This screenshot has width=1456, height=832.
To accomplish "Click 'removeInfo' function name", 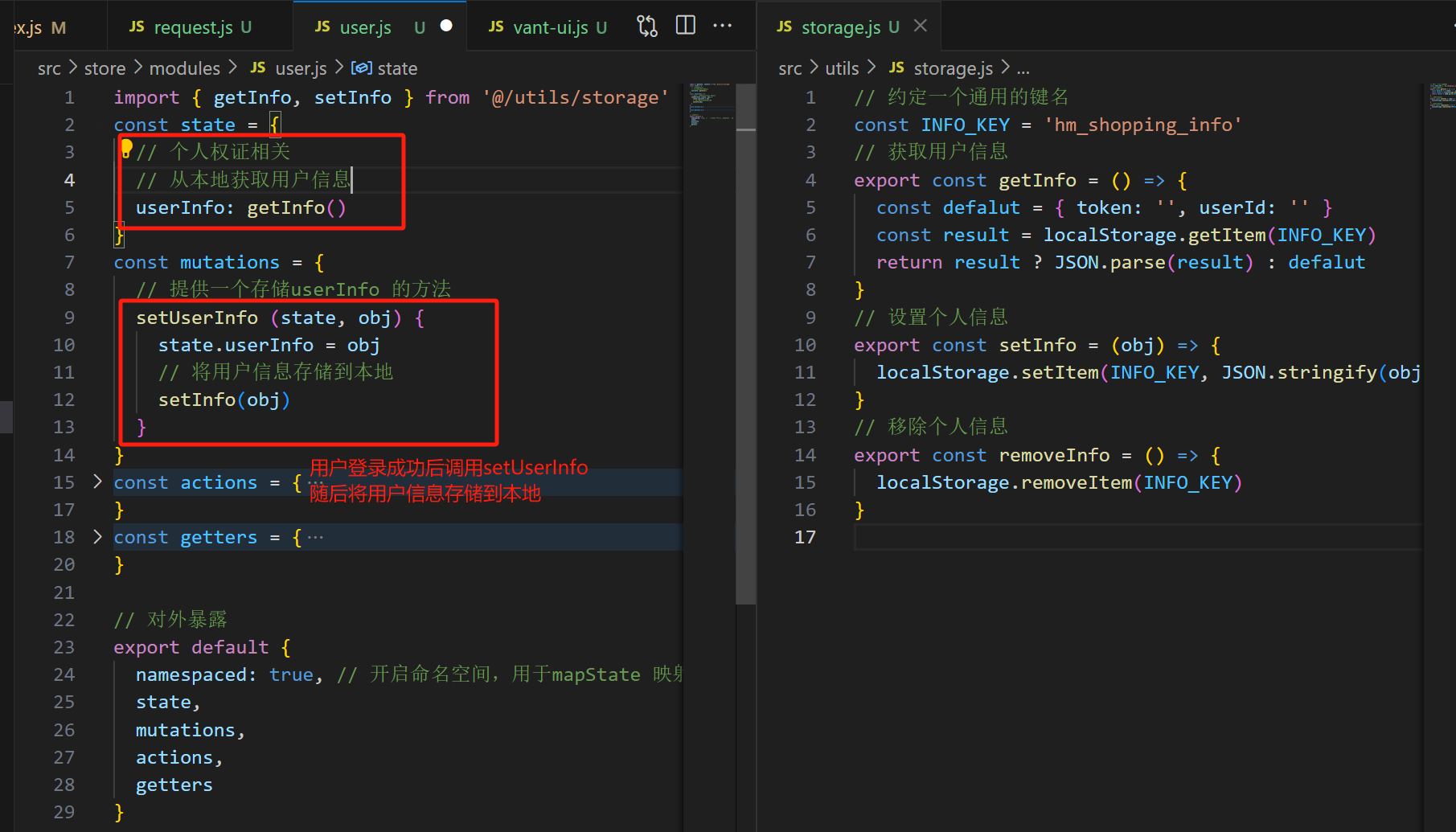I will [1054, 455].
